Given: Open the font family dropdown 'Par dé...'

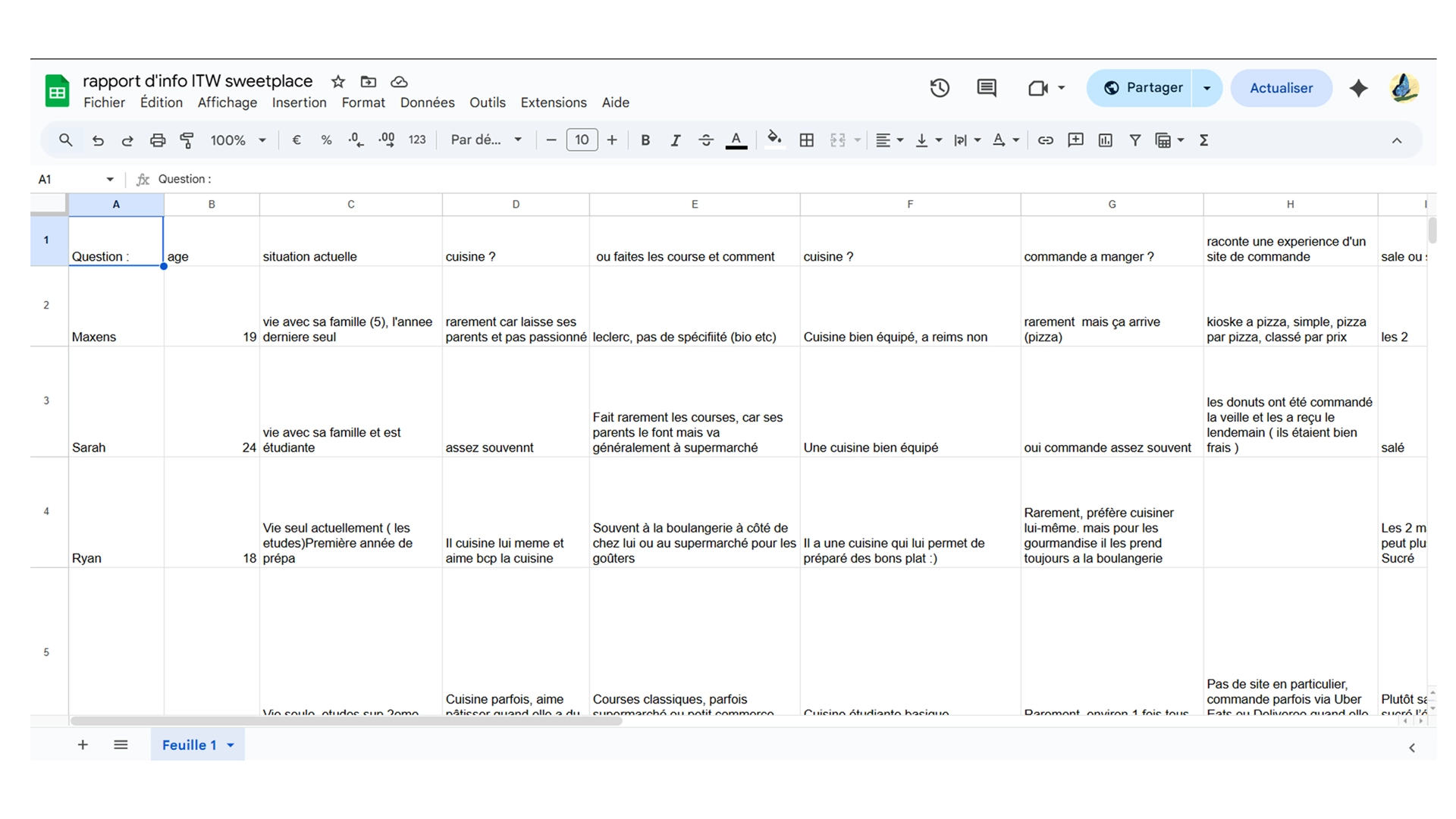Looking at the screenshot, I should point(486,140).
